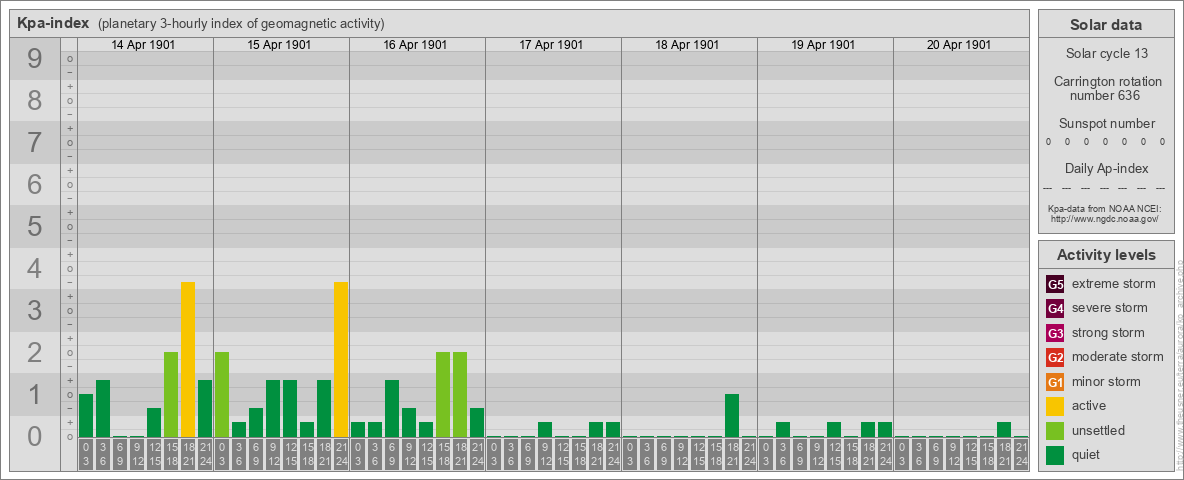The height and width of the screenshot is (480, 1184).
Task: Click the Sunspot number label
Action: point(1106,124)
